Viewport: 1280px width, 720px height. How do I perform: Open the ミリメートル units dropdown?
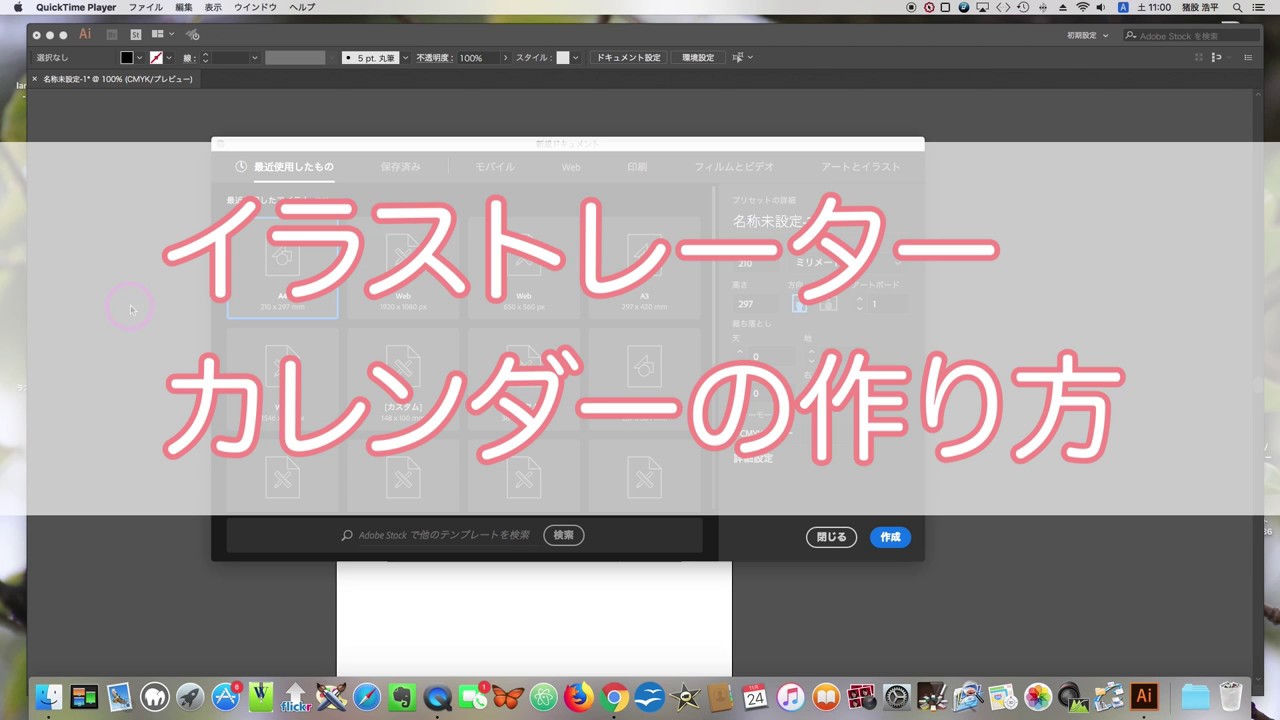[845, 262]
